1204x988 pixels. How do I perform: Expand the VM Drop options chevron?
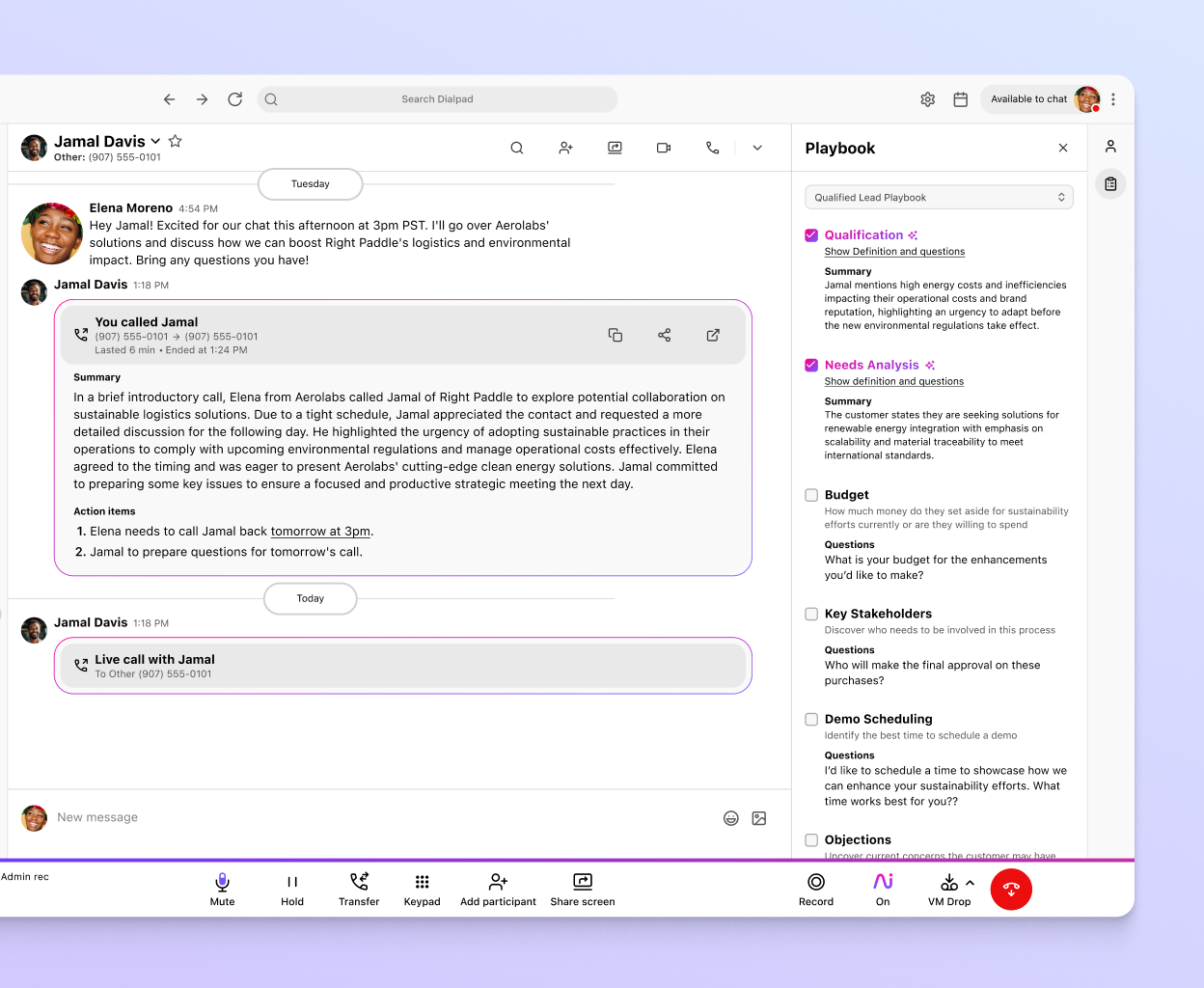click(970, 882)
